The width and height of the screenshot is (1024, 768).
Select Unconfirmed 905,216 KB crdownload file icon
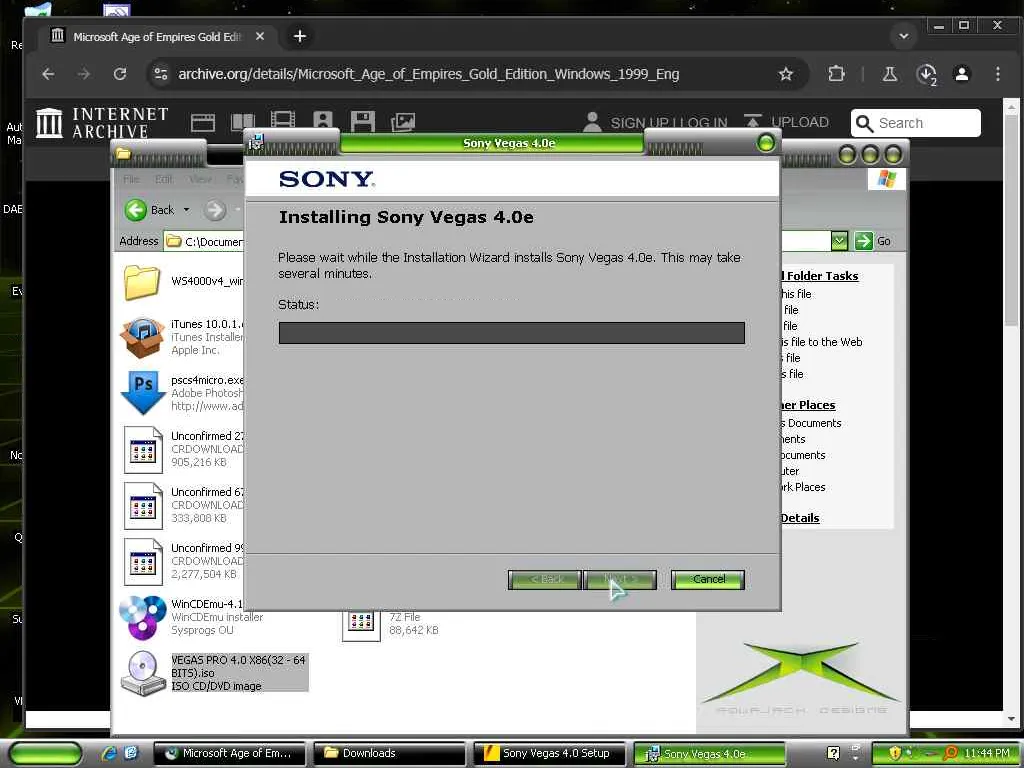point(143,449)
